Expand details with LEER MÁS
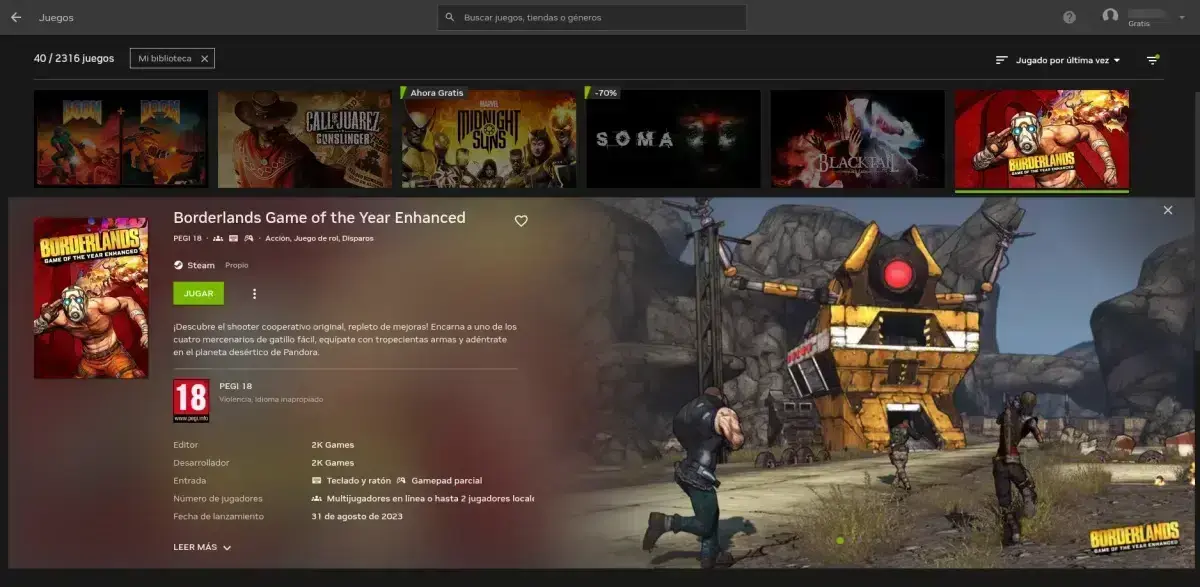This screenshot has width=1200, height=587. 202,547
